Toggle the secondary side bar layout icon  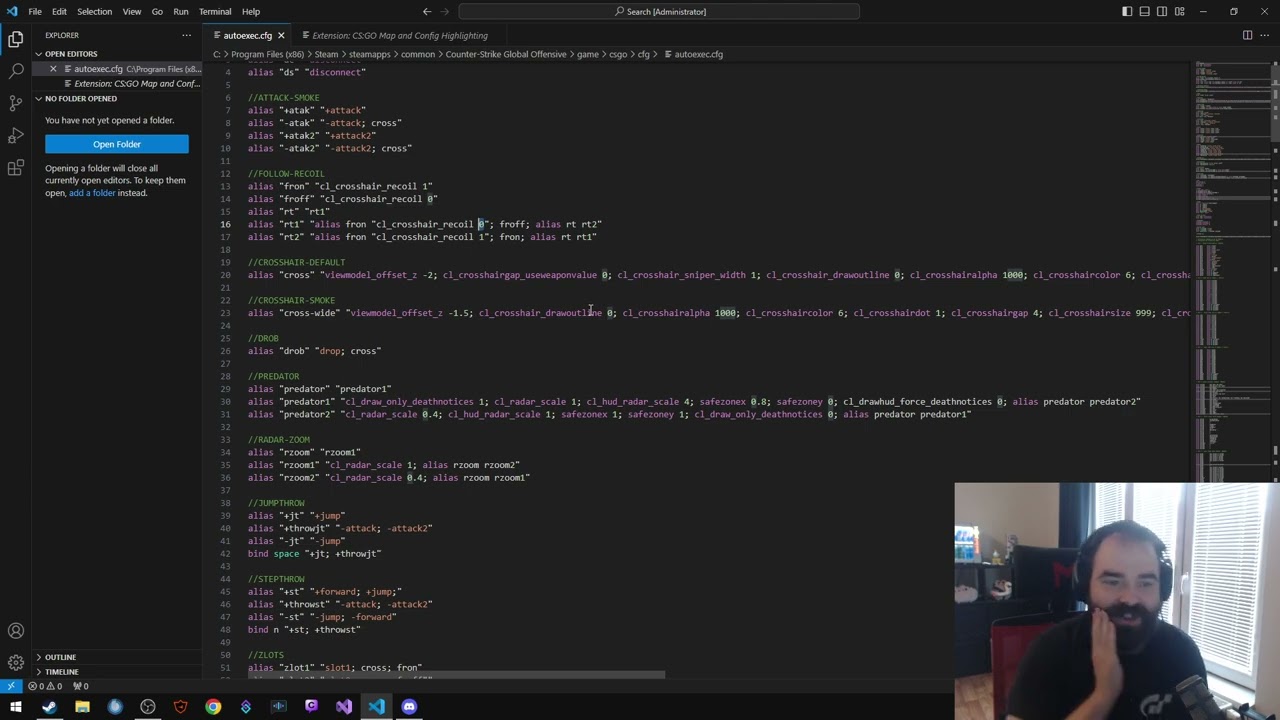pos(1162,12)
